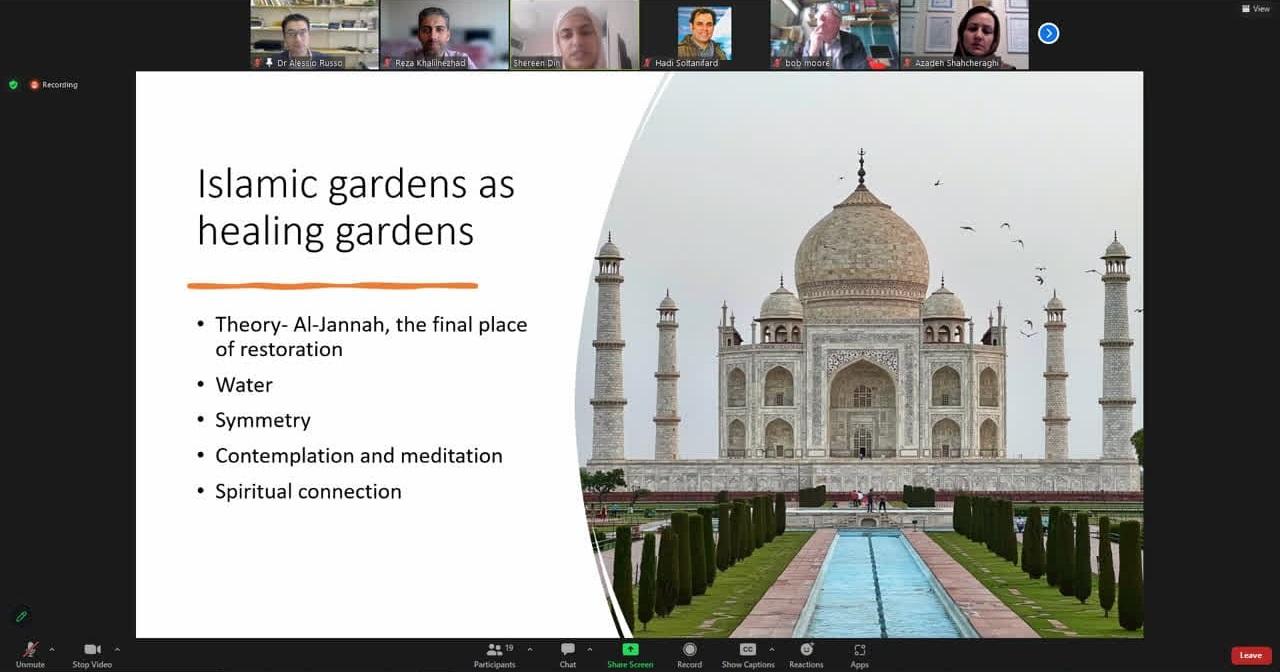Screen dimensions: 1280x672
Task: Click the green encryption shield icon
Action: tap(13, 85)
